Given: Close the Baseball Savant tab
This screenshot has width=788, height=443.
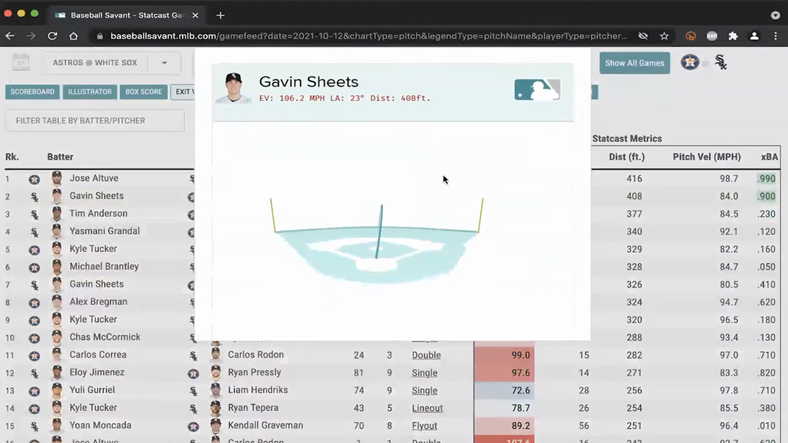Looking at the screenshot, I should coord(195,15).
